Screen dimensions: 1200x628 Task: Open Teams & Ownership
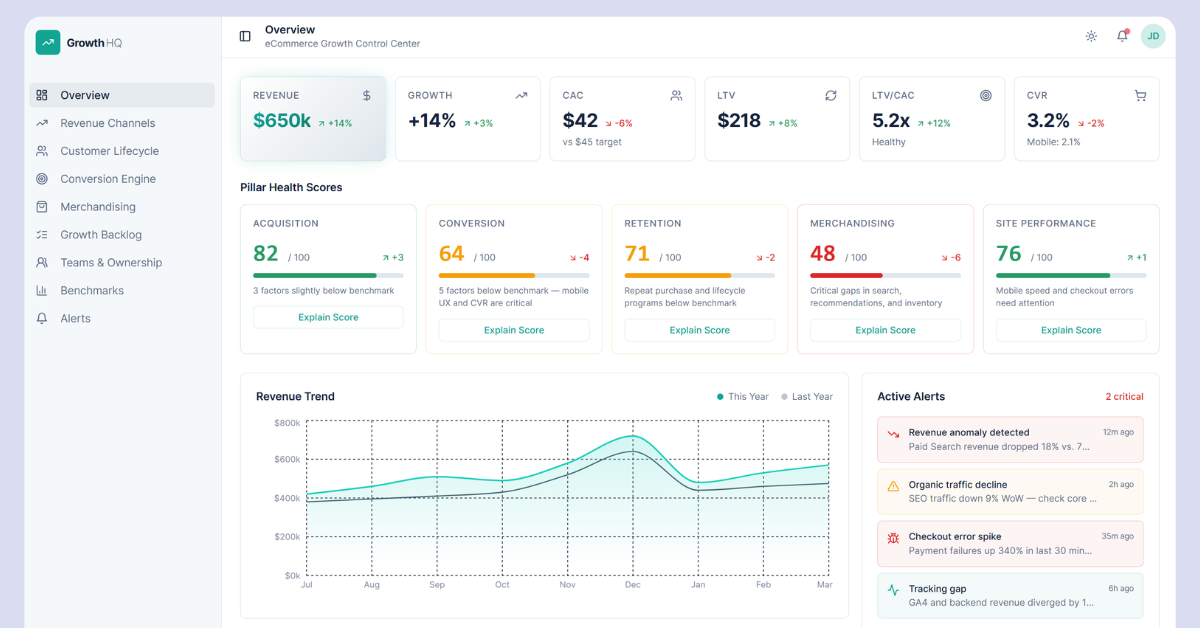click(122, 263)
